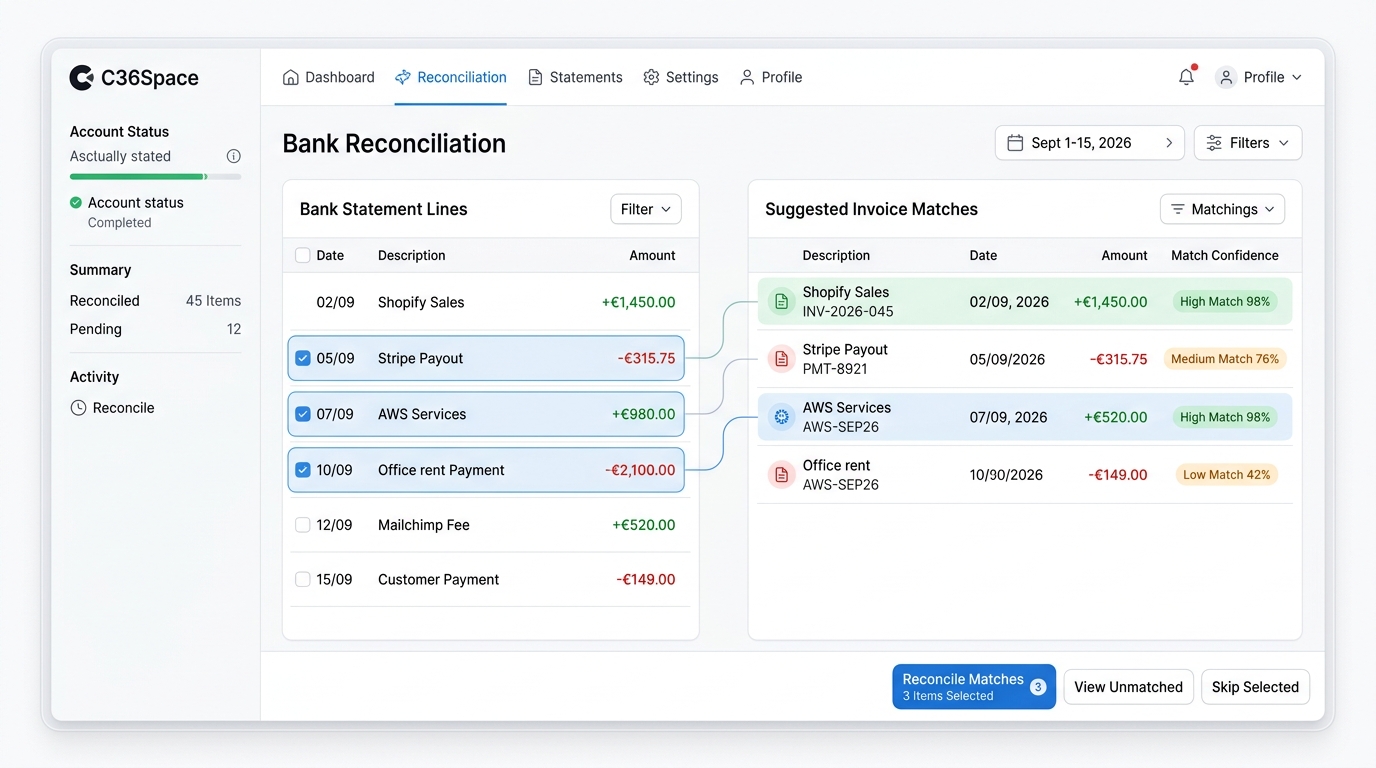Image resolution: width=1376 pixels, height=768 pixels.
Task: Uncheck the 05/09 Stripe Payout checkbox
Action: [x=303, y=358]
